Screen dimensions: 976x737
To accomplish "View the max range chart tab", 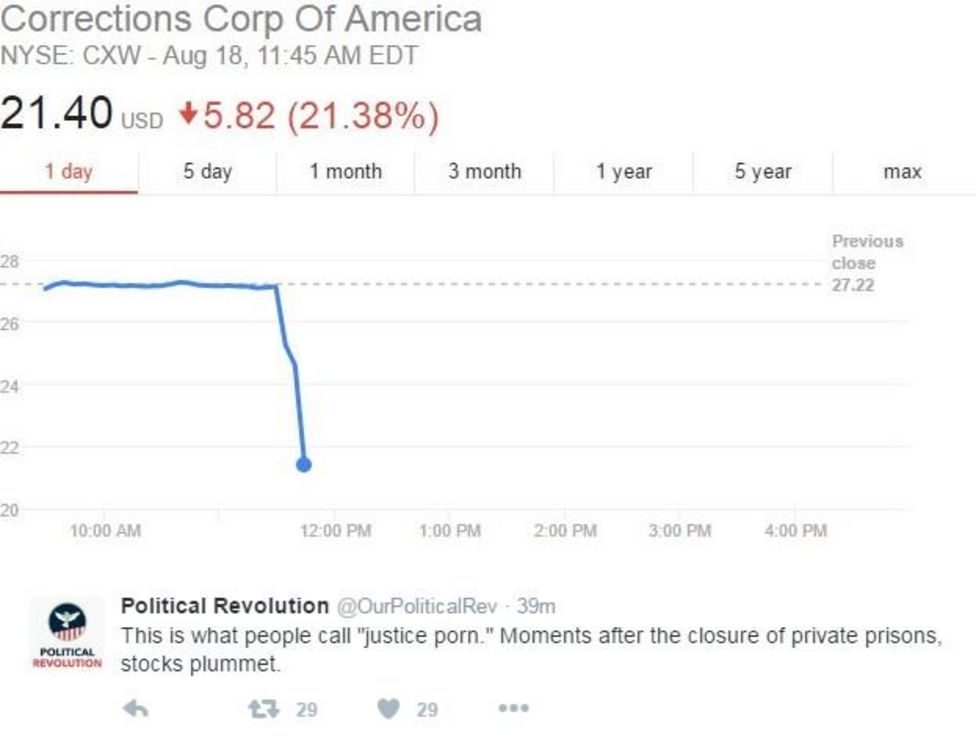I will tap(902, 172).
